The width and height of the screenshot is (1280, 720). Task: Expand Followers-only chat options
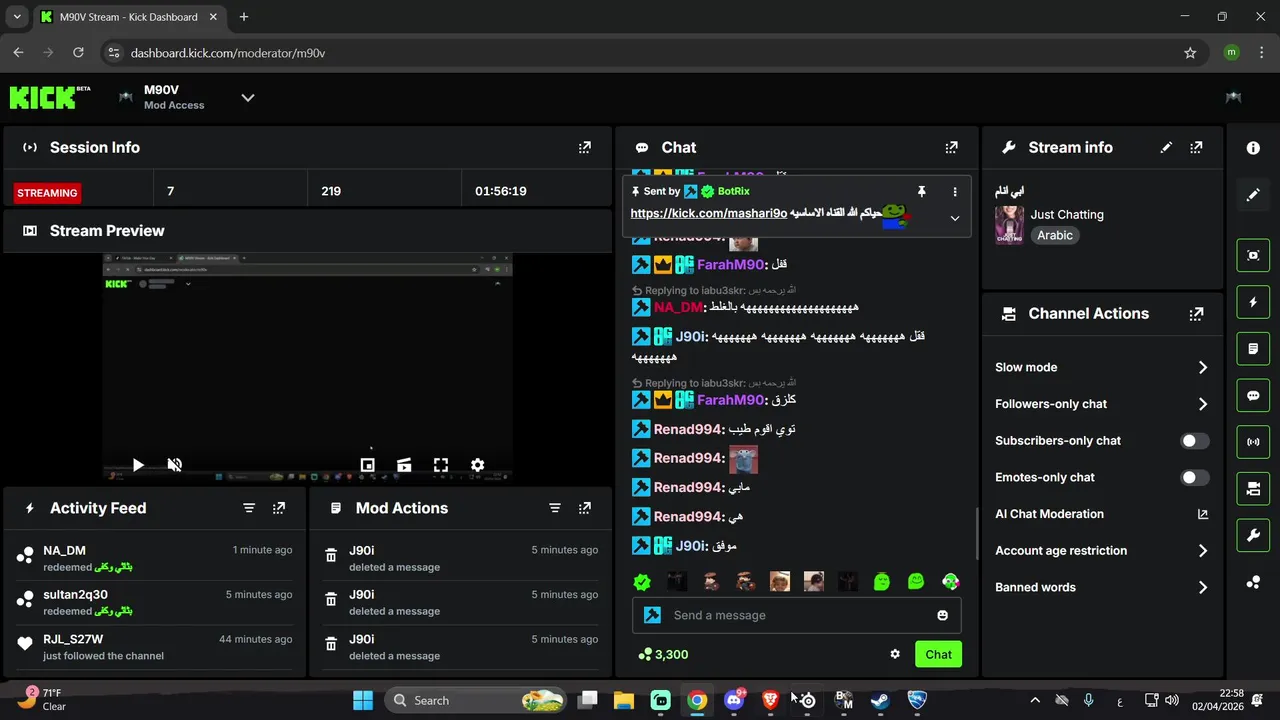pos(1202,404)
